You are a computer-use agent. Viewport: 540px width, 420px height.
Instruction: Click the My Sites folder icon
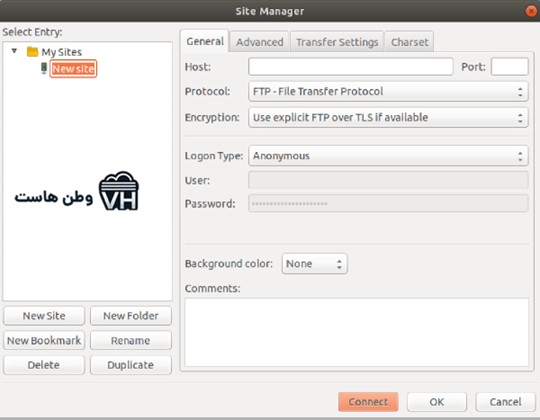coord(32,52)
